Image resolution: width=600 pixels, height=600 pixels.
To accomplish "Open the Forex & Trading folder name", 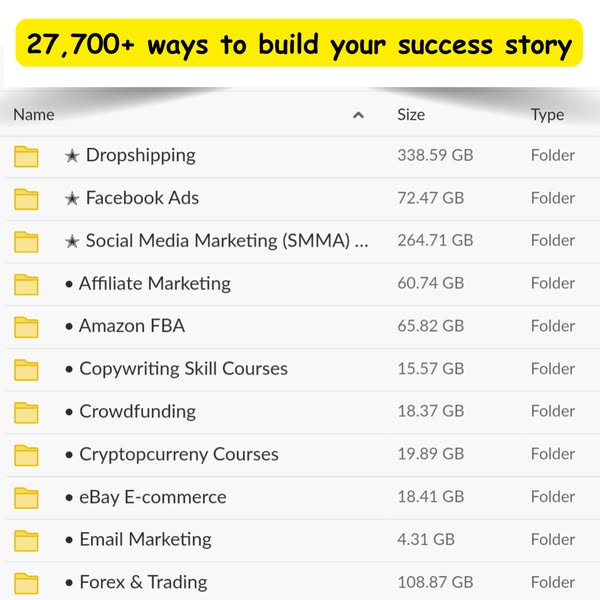I will coord(143,582).
